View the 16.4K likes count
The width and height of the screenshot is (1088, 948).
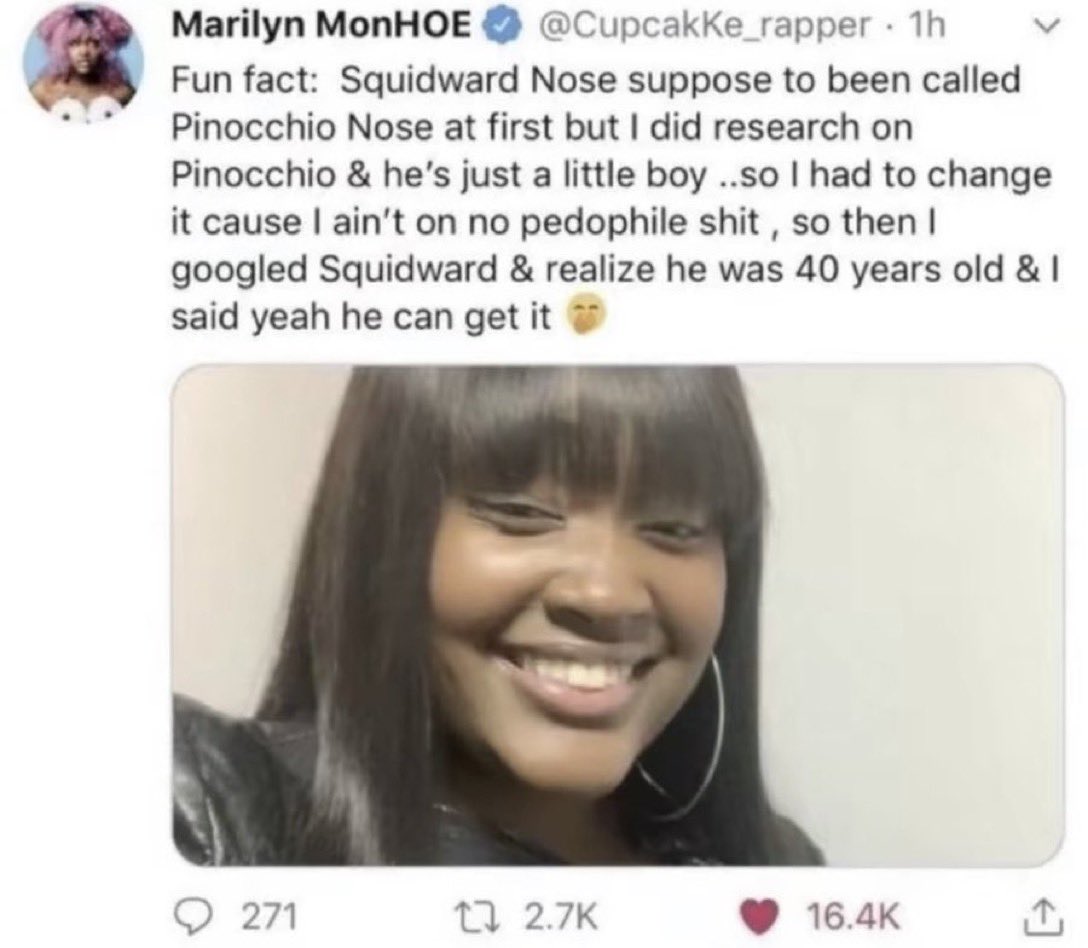[853, 916]
